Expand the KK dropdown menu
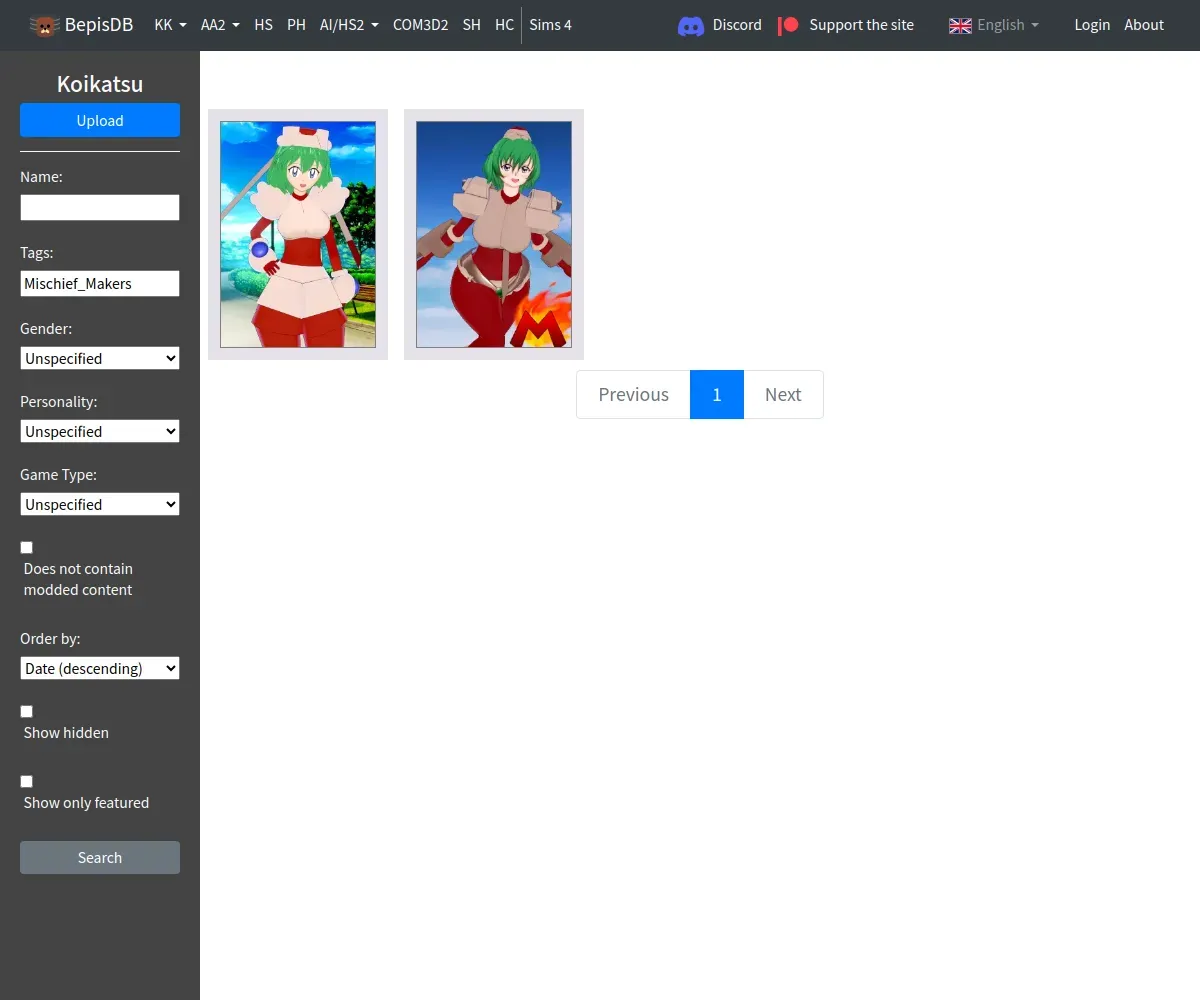 171,25
